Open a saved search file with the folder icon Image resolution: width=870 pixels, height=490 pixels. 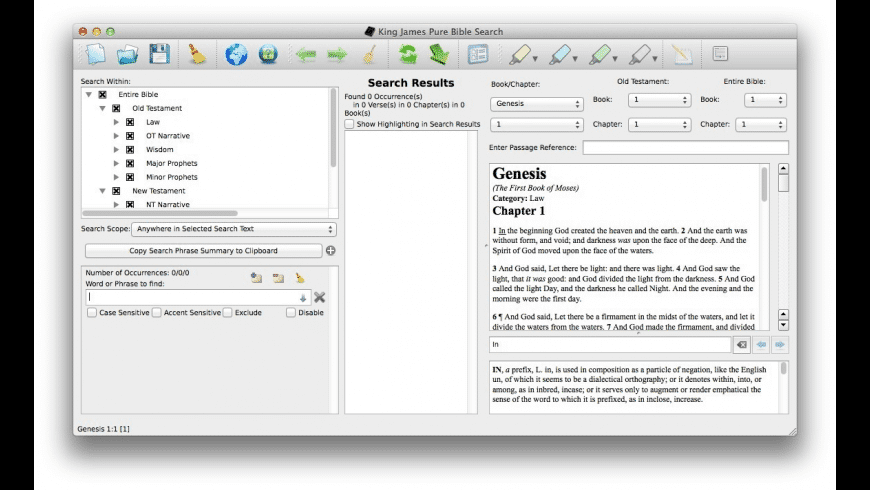pyautogui.click(x=128, y=54)
